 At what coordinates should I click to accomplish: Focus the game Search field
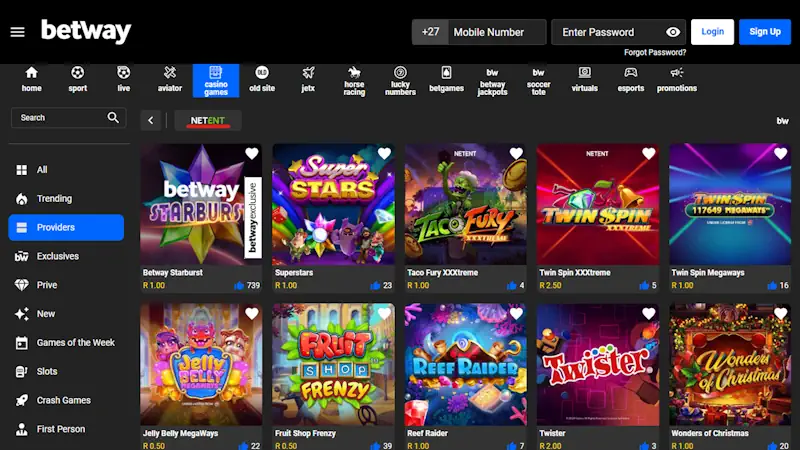click(68, 118)
